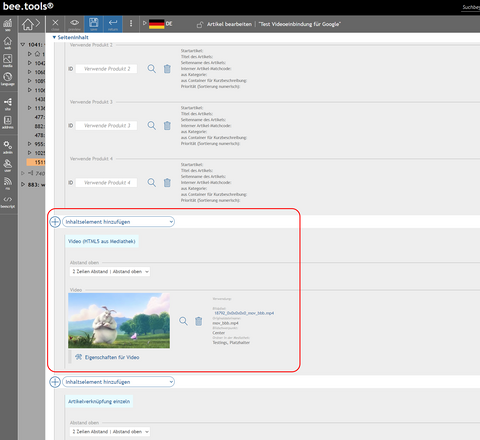
Task: Click the Verwende Produkt 4 ID field
Action: click(106, 183)
